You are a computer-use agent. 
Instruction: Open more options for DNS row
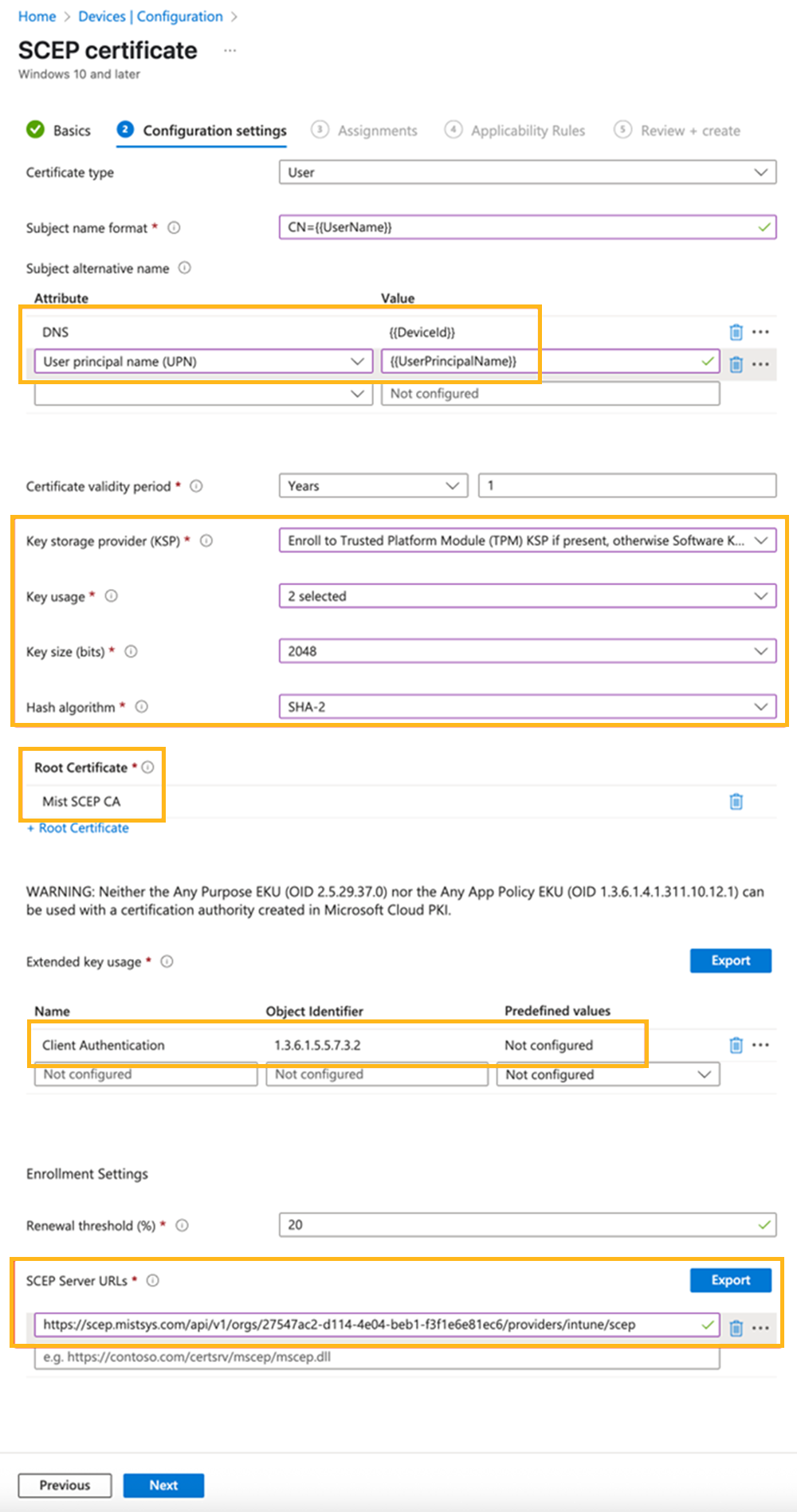pos(760,332)
